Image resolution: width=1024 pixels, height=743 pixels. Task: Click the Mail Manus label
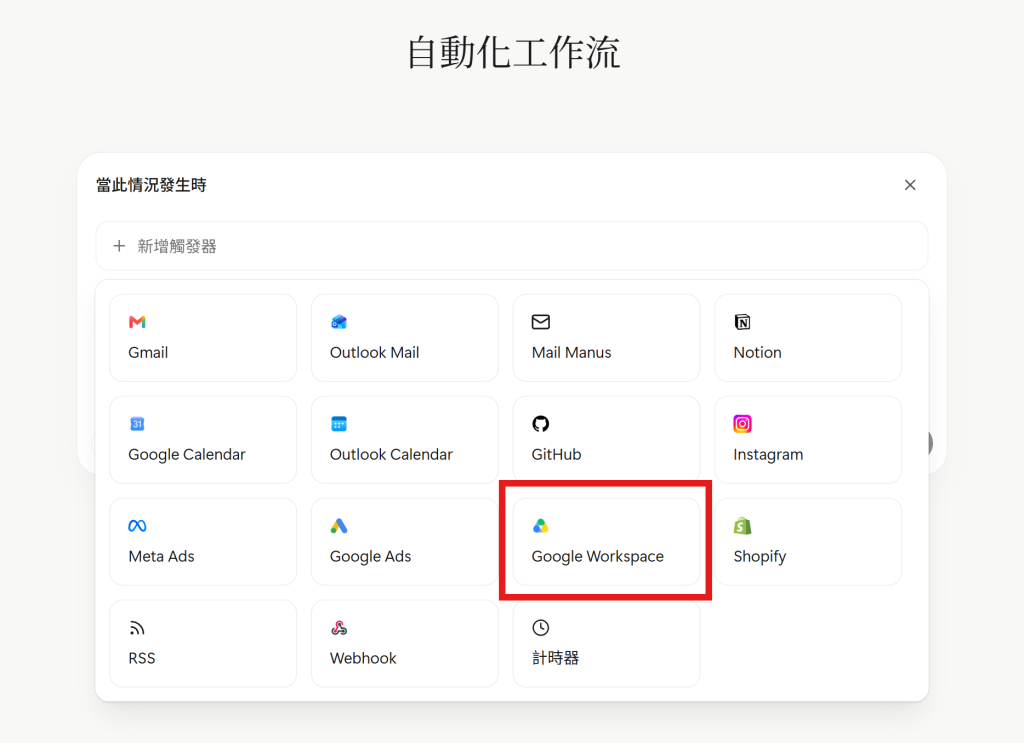pyautogui.click(x=571, y=353)
